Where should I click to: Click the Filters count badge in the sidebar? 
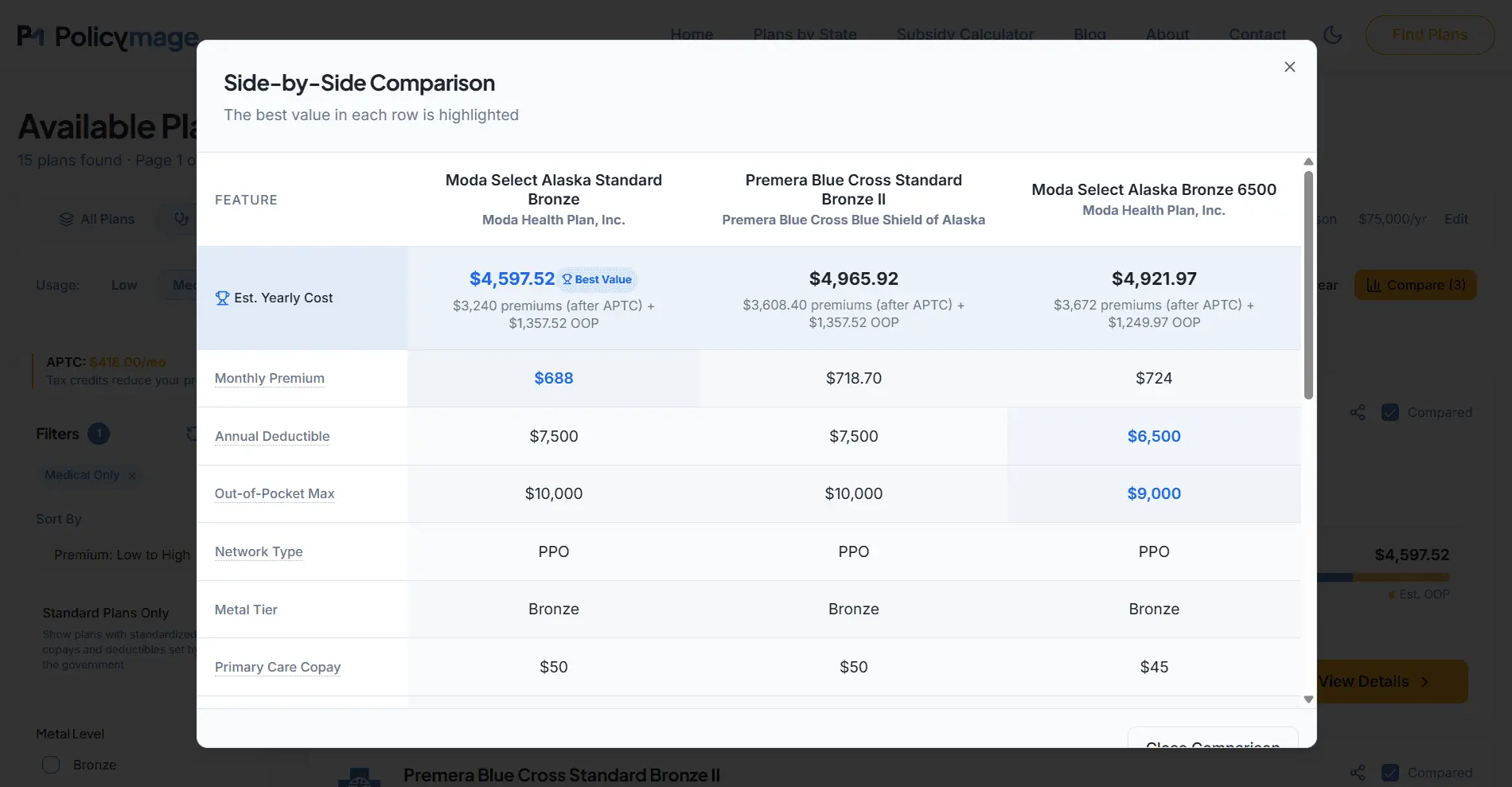(x=99, y=434)
